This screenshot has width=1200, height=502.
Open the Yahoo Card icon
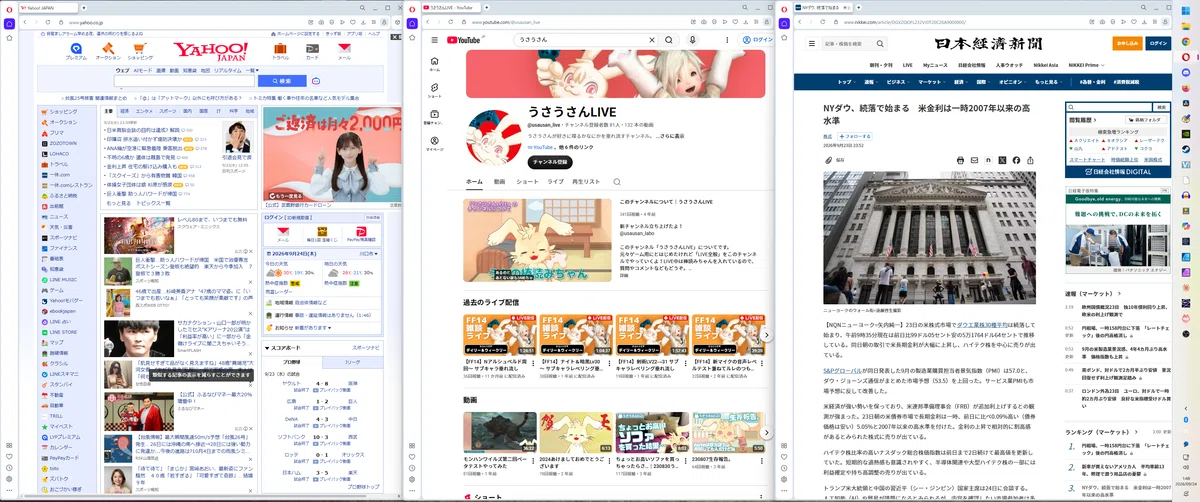tap(312, 50)
